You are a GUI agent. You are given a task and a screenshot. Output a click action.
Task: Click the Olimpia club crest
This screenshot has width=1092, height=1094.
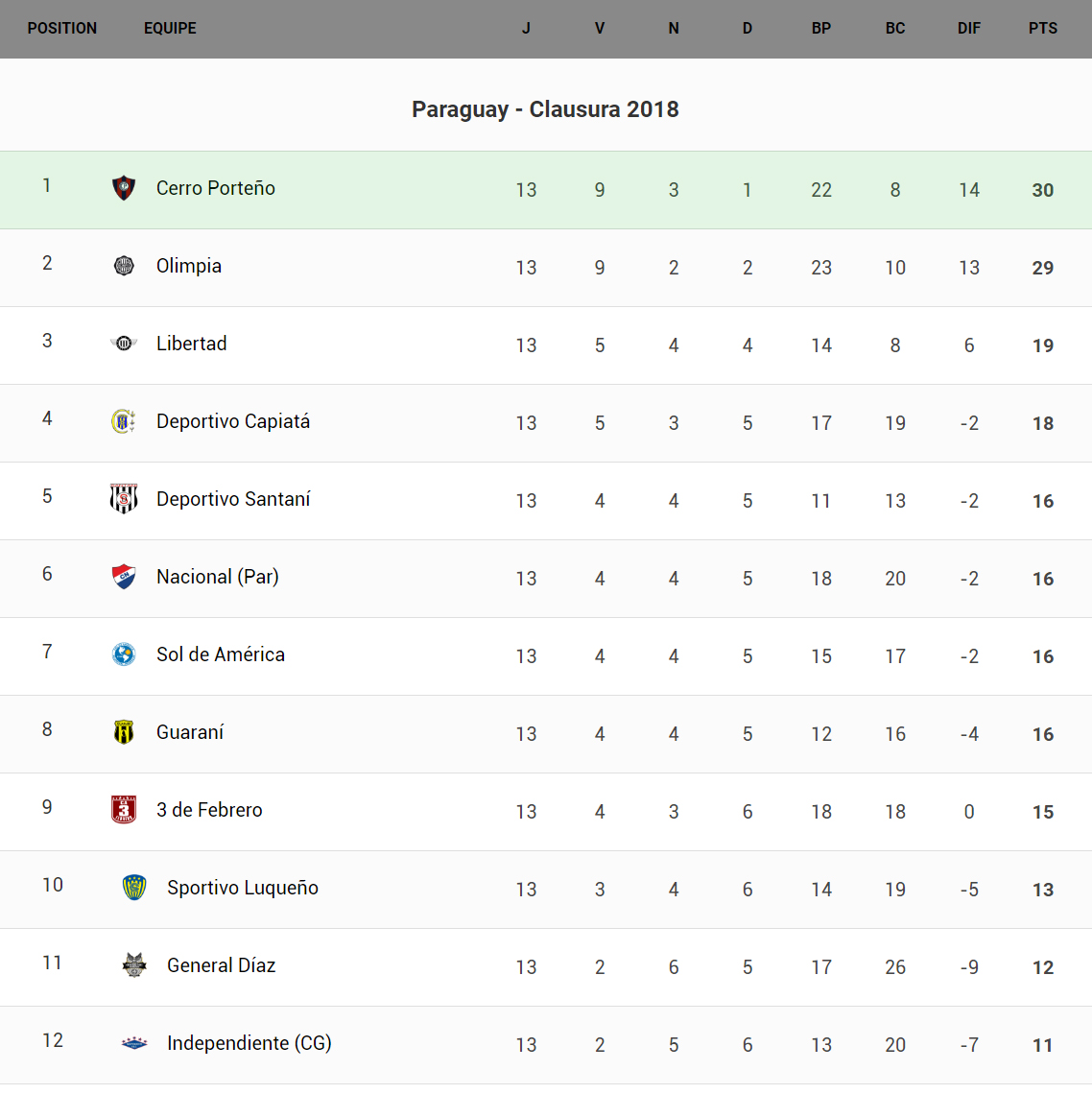[x=124, y=266]
